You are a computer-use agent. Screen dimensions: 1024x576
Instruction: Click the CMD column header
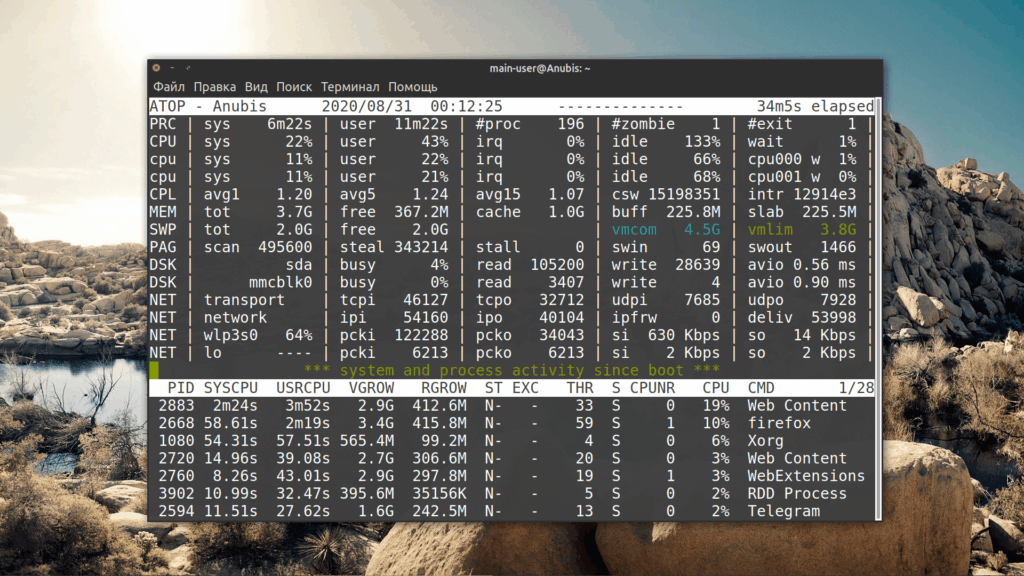pyautogui.click(x=761, y=387)
